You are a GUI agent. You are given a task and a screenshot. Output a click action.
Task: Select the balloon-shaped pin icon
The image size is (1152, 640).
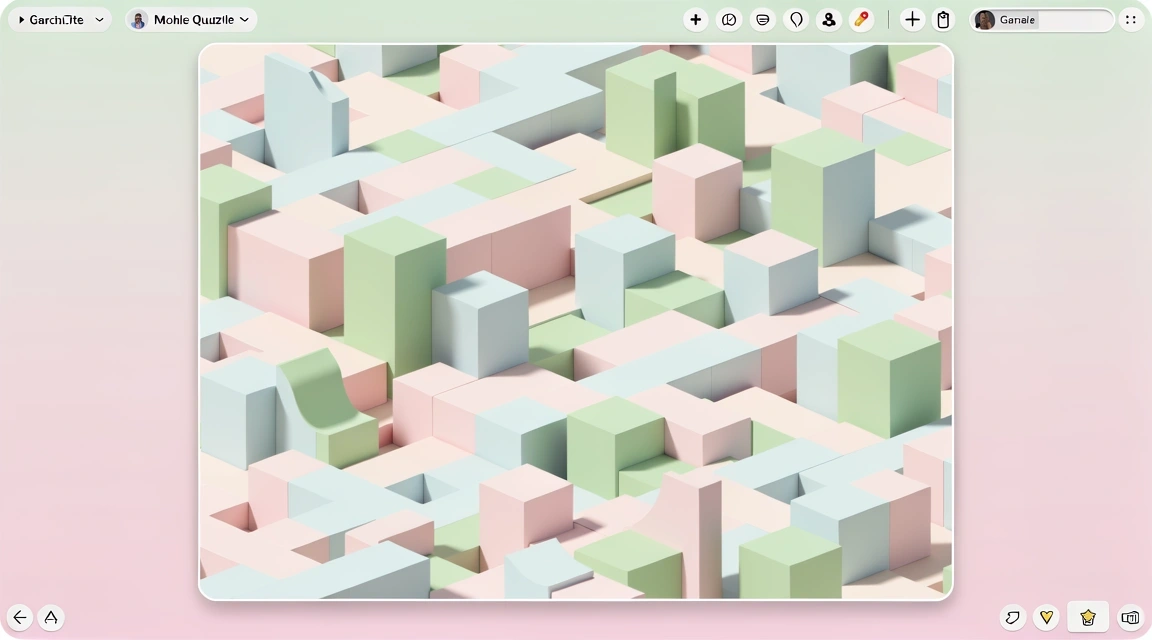tap(796, 20)
